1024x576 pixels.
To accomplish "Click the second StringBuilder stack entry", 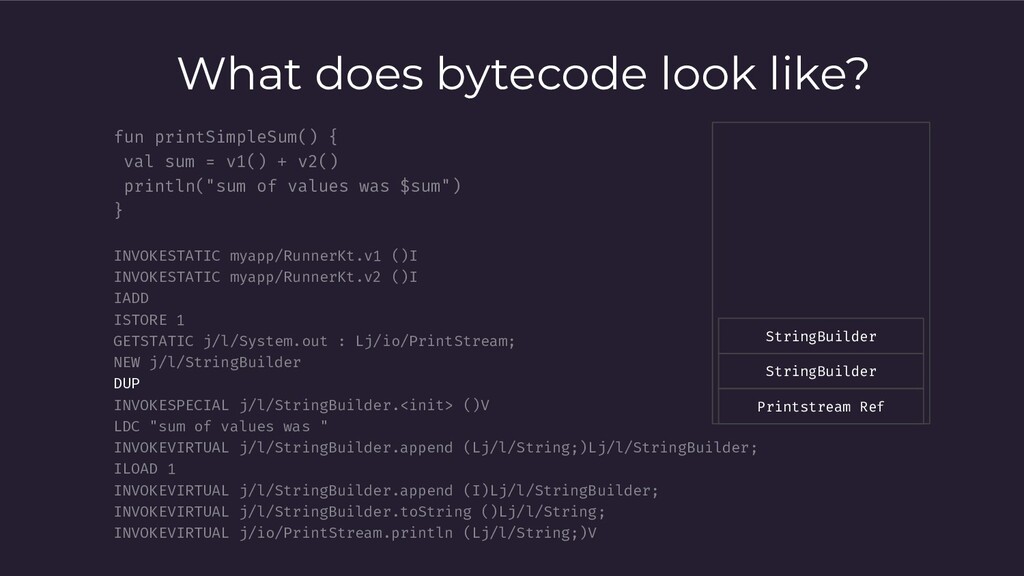I will pyautogui.click(x=821, y=371).
